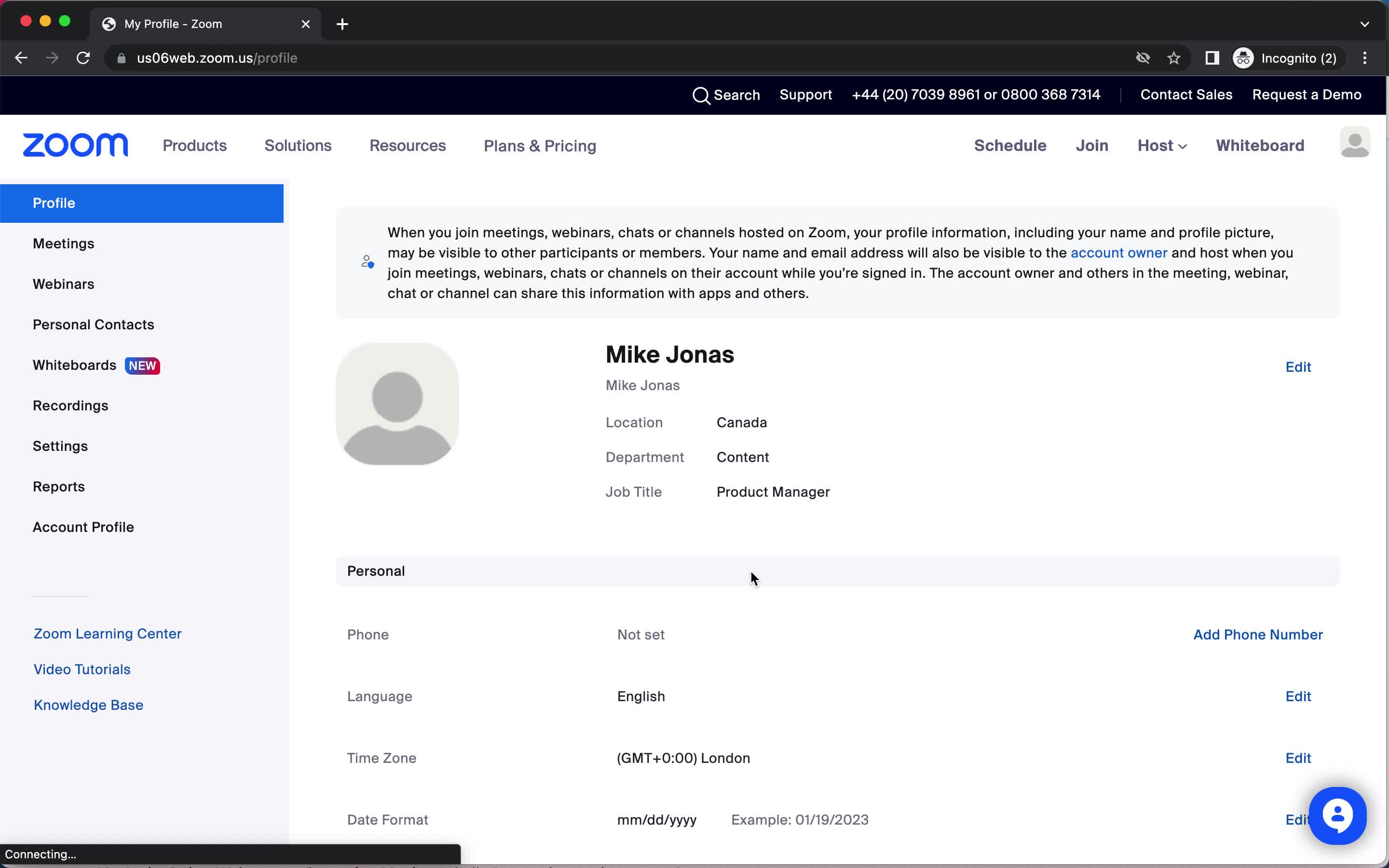Edit the Time Zone setting
Viewport: 1389px width, 868px height.
click(1298, 759)
